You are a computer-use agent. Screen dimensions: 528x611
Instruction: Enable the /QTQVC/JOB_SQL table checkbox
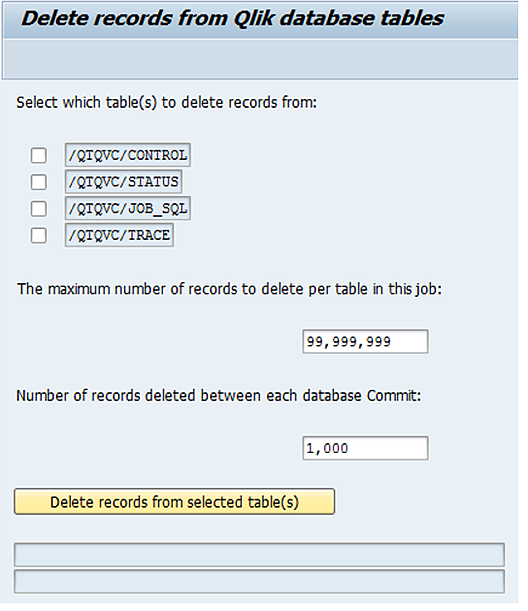click(39, 208)
